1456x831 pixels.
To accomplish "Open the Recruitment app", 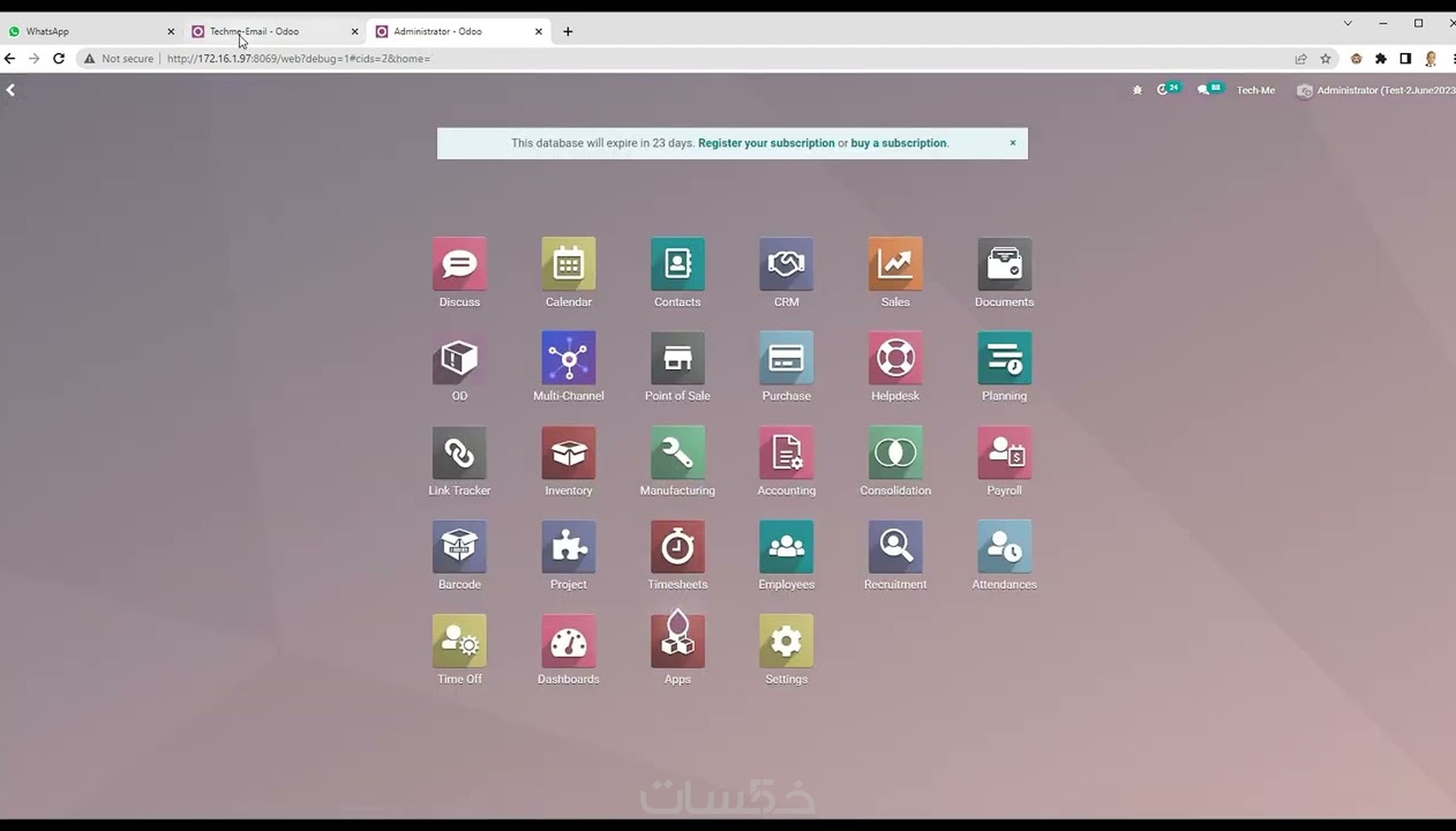I will coord(895,547).
